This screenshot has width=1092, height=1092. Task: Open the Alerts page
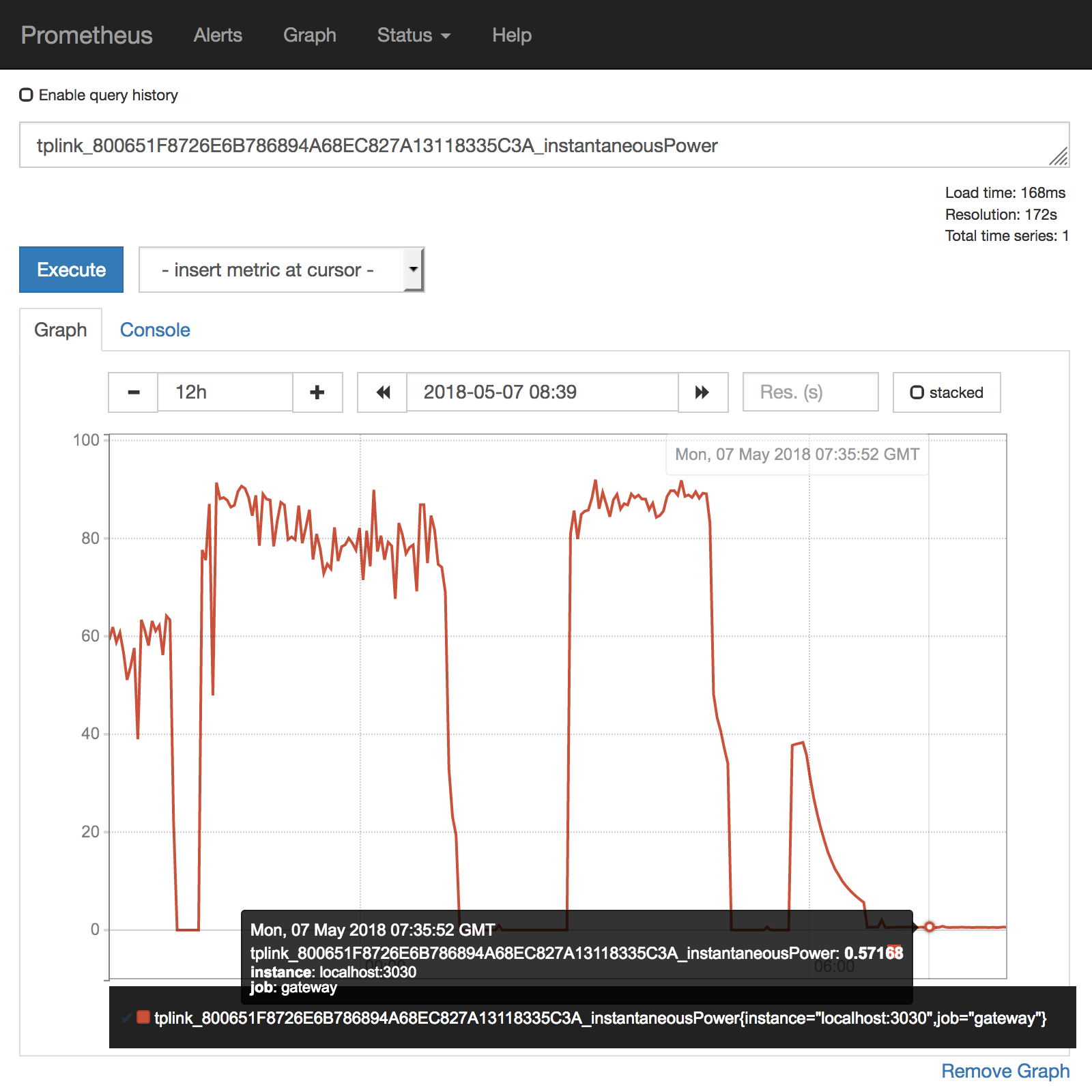coord(218,35)
